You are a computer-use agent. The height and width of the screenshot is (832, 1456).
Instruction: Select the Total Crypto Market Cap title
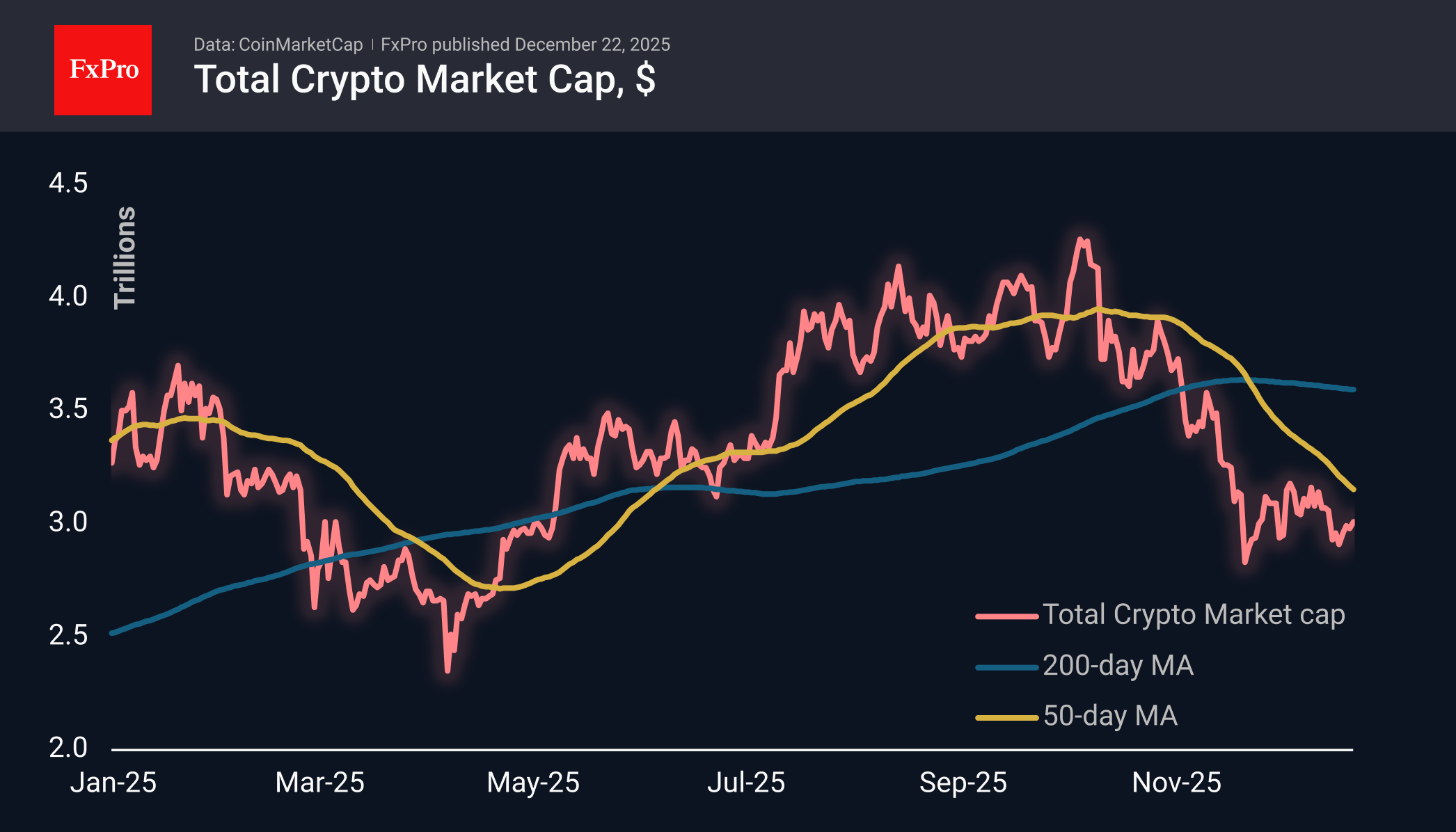[x=425, y=79]
